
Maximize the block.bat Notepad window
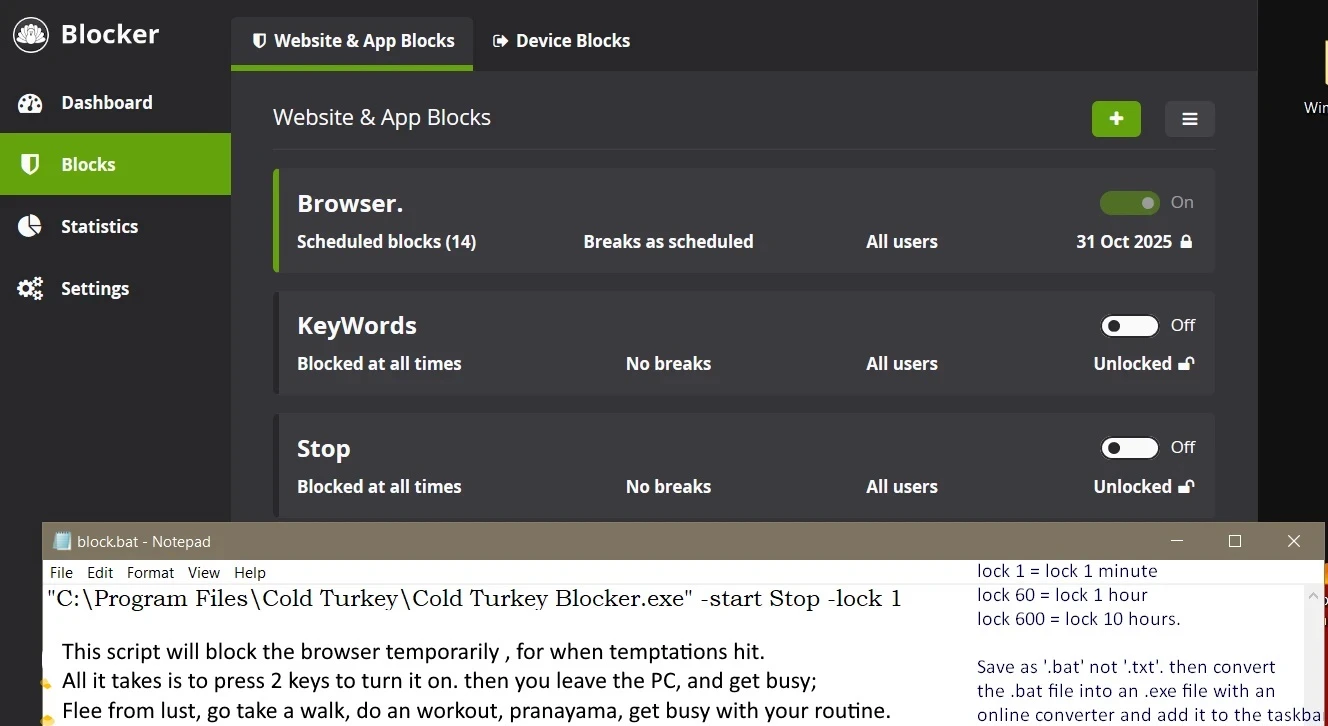pos(1235,541)
